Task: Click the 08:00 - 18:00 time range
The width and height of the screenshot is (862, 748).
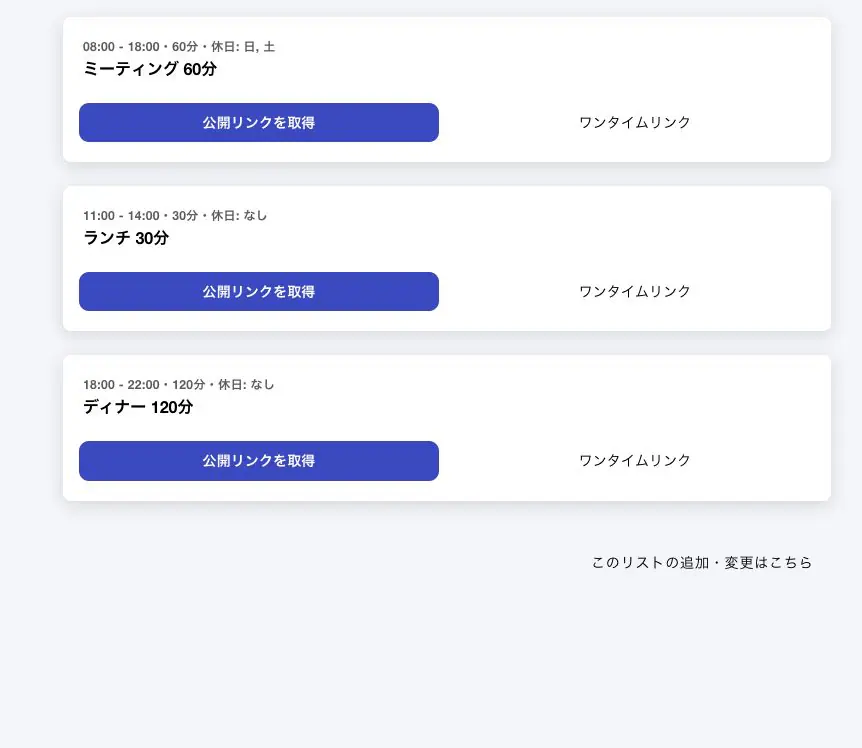Action: pyautogui.click(x=120, y=47)
